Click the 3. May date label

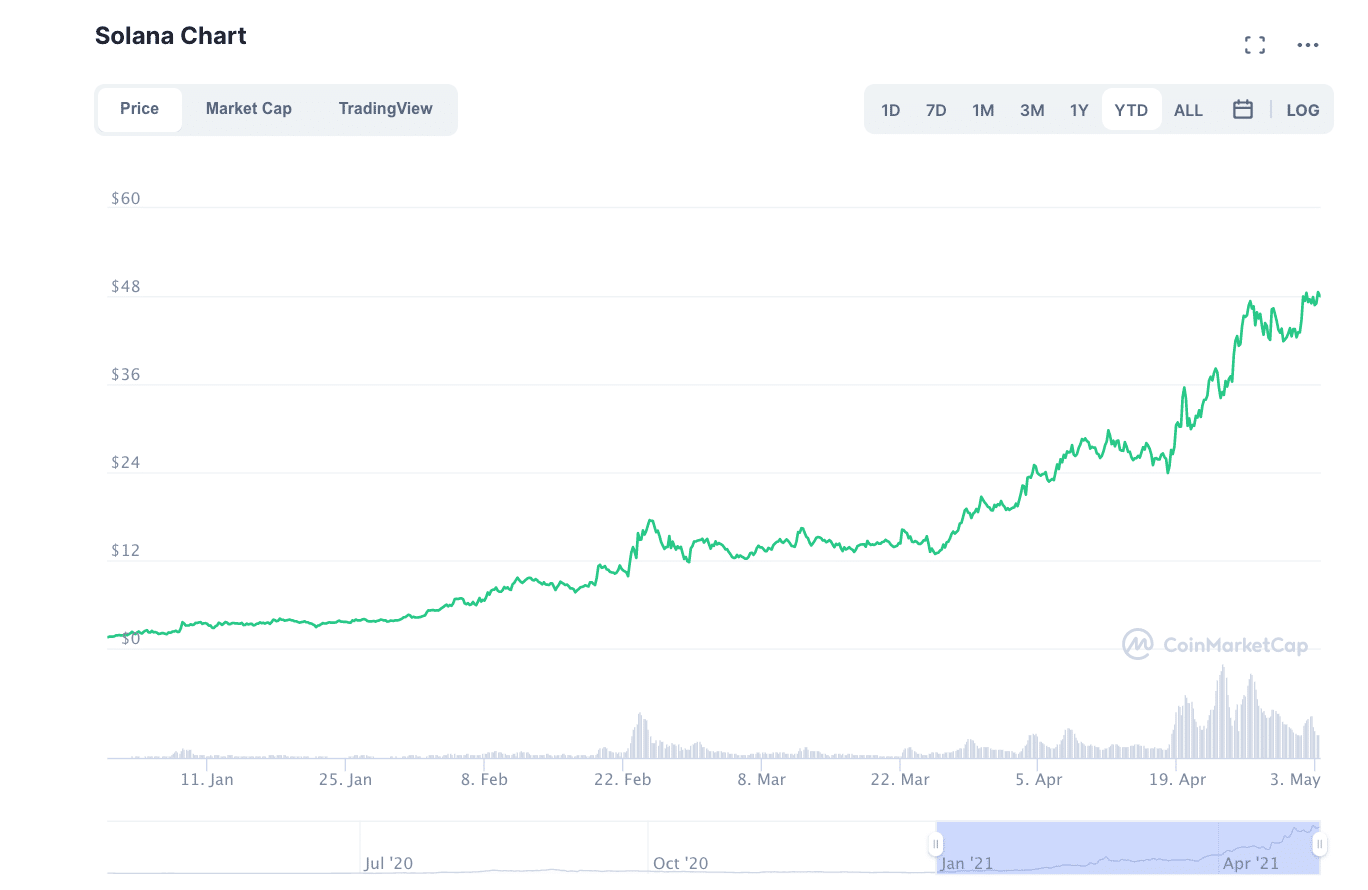pos(1297,779)
